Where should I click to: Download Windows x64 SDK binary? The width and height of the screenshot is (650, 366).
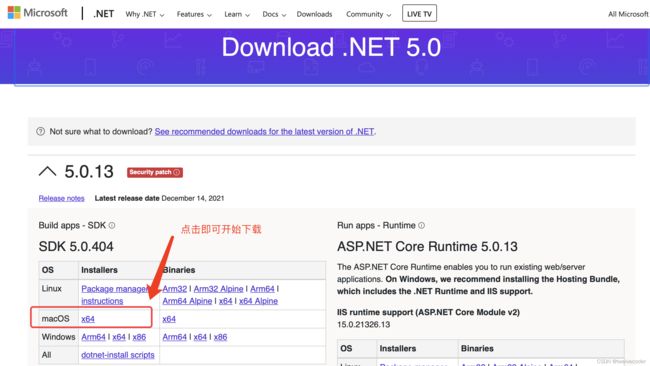(200, 337)
